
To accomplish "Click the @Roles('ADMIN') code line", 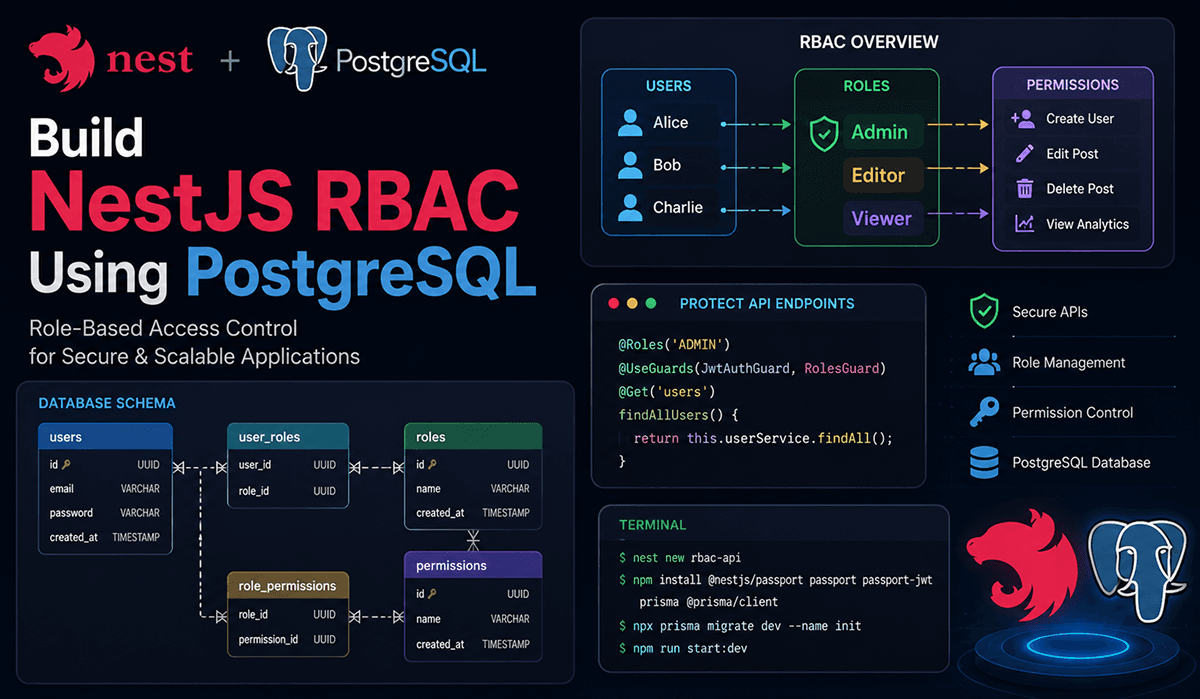I will 675,345.
